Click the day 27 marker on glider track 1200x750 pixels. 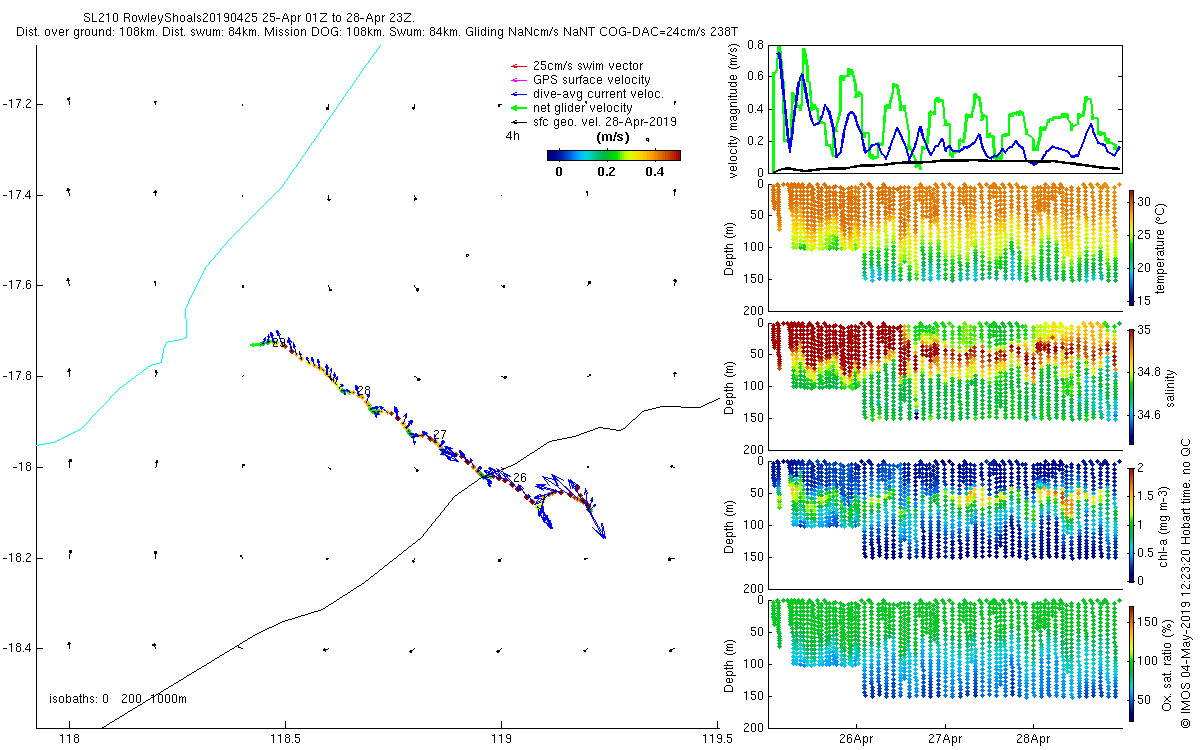(439, 434)
